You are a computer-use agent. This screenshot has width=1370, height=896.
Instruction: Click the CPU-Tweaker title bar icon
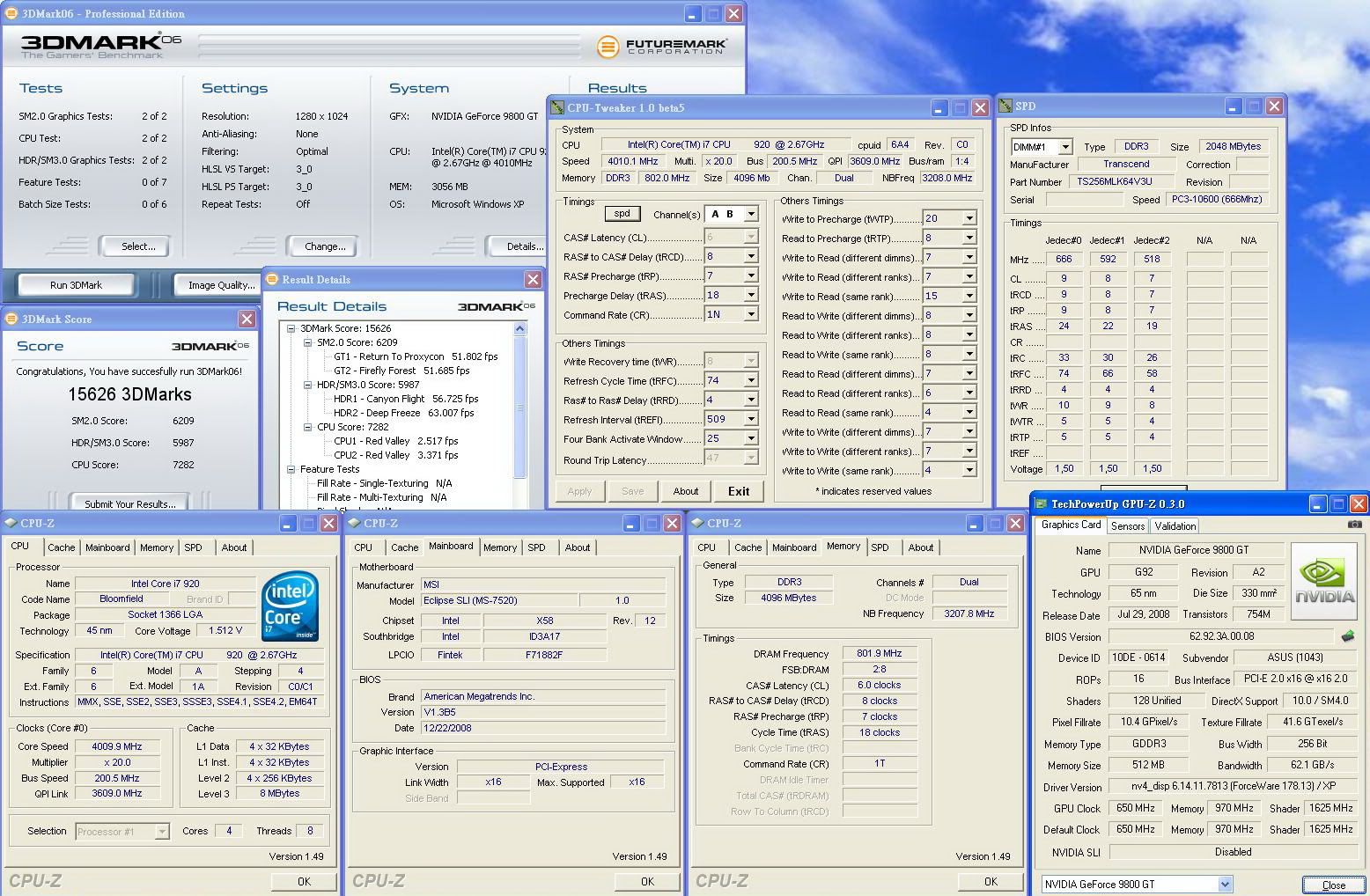(x=556, y=107)
